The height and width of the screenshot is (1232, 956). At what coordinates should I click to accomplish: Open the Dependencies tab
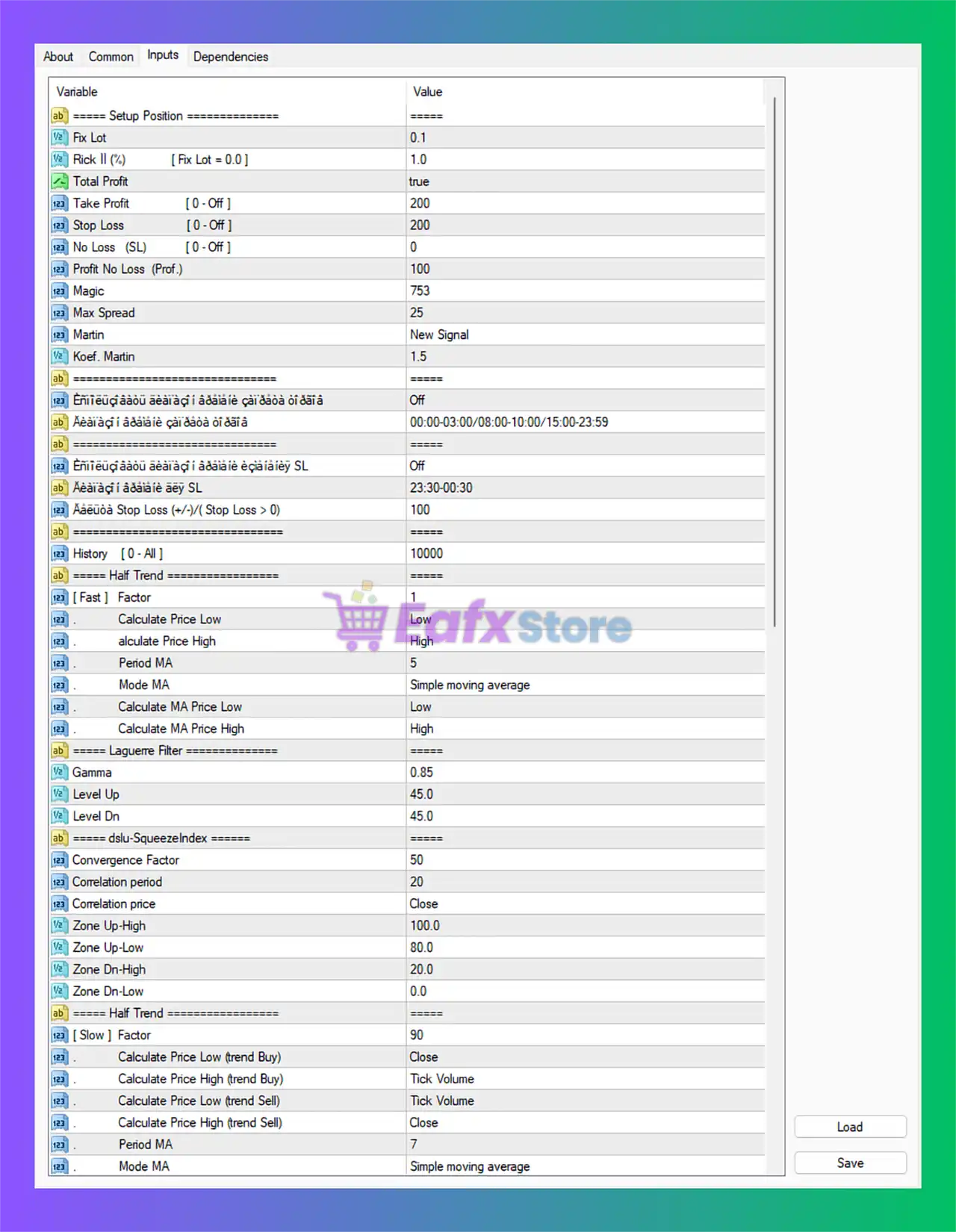click(x=231, y=57)
